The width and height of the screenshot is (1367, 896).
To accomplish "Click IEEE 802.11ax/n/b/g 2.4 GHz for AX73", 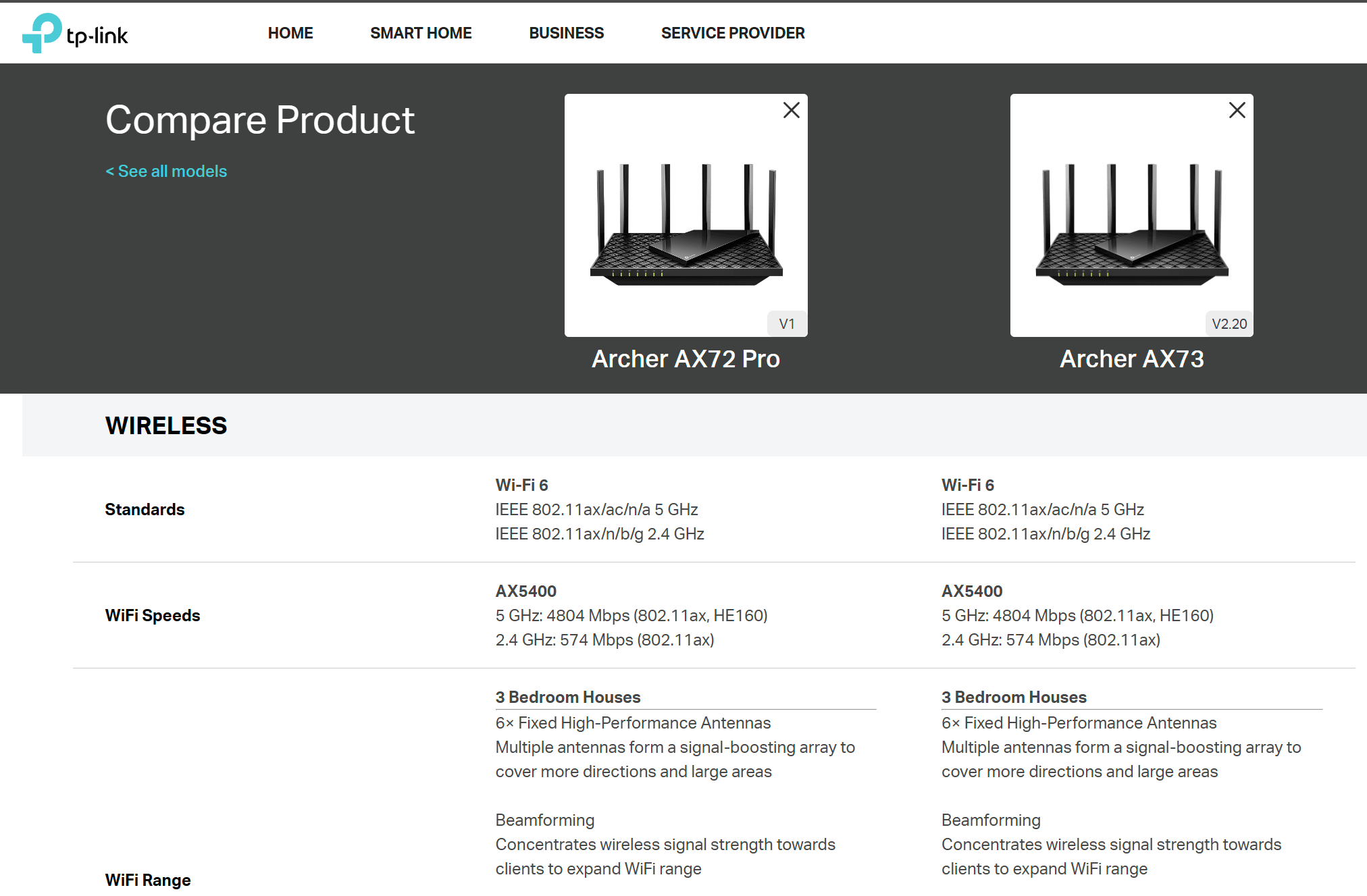I will pyautogui.click(x=1046, y=534).
